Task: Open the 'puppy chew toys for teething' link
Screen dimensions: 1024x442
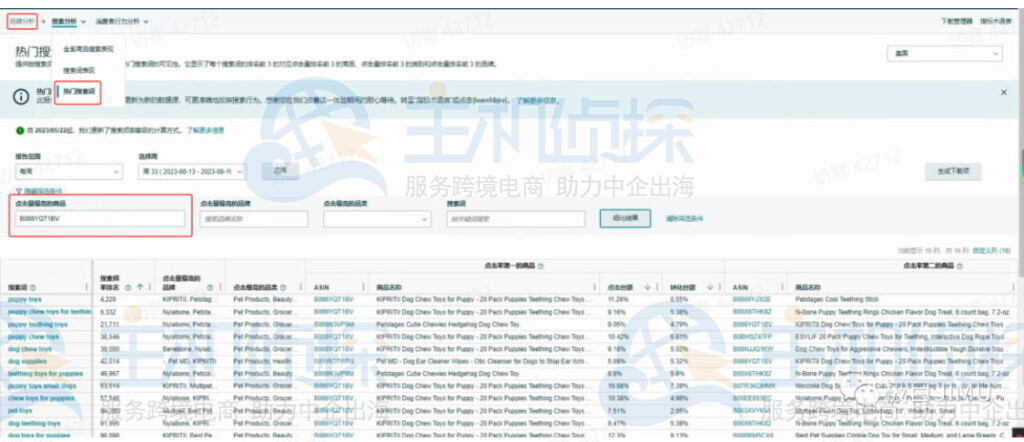Action: pyautogui.click(x=50, y=312)
